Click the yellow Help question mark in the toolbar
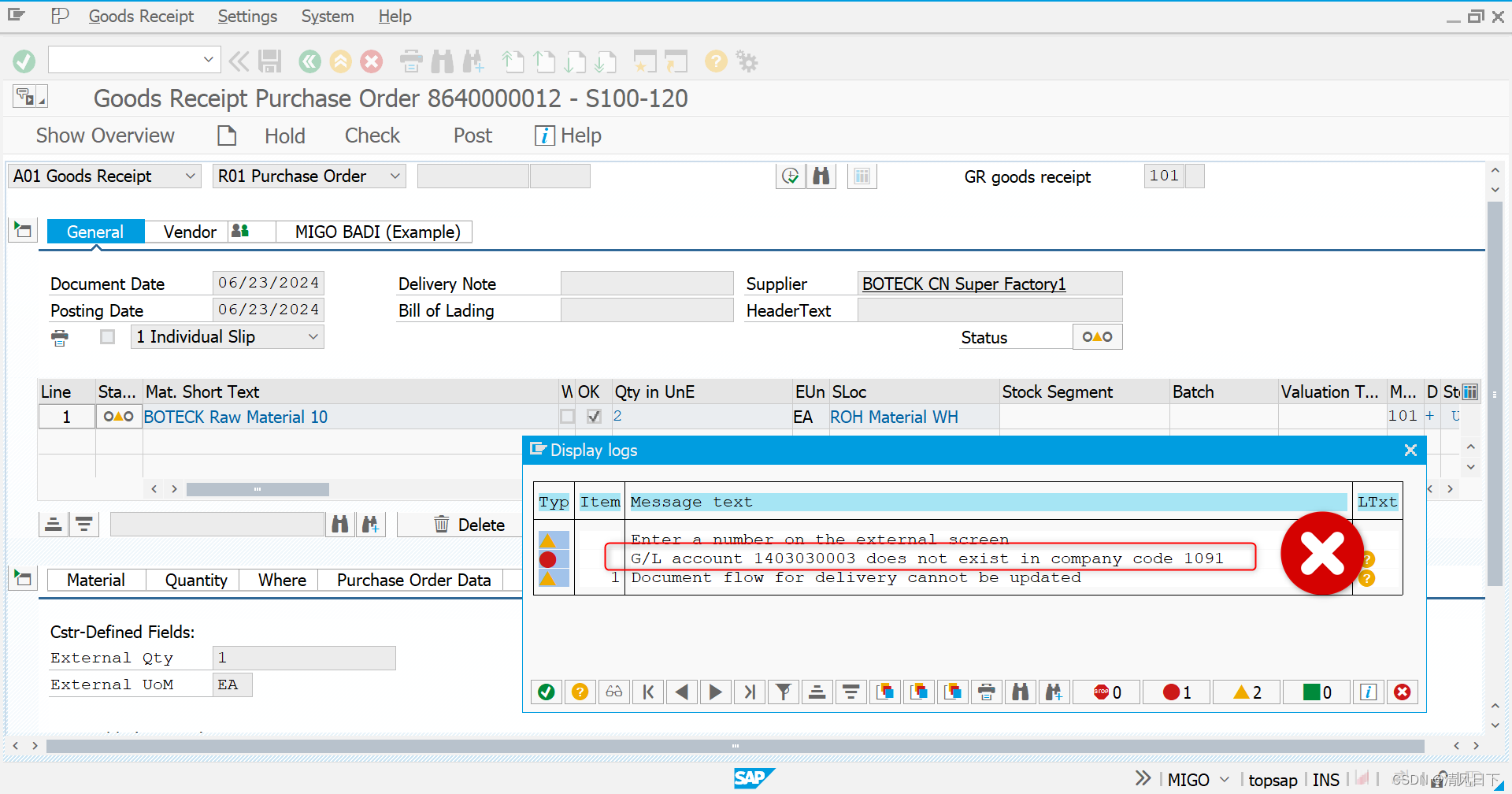This screenshot has height=794, width=1512. 716,61
